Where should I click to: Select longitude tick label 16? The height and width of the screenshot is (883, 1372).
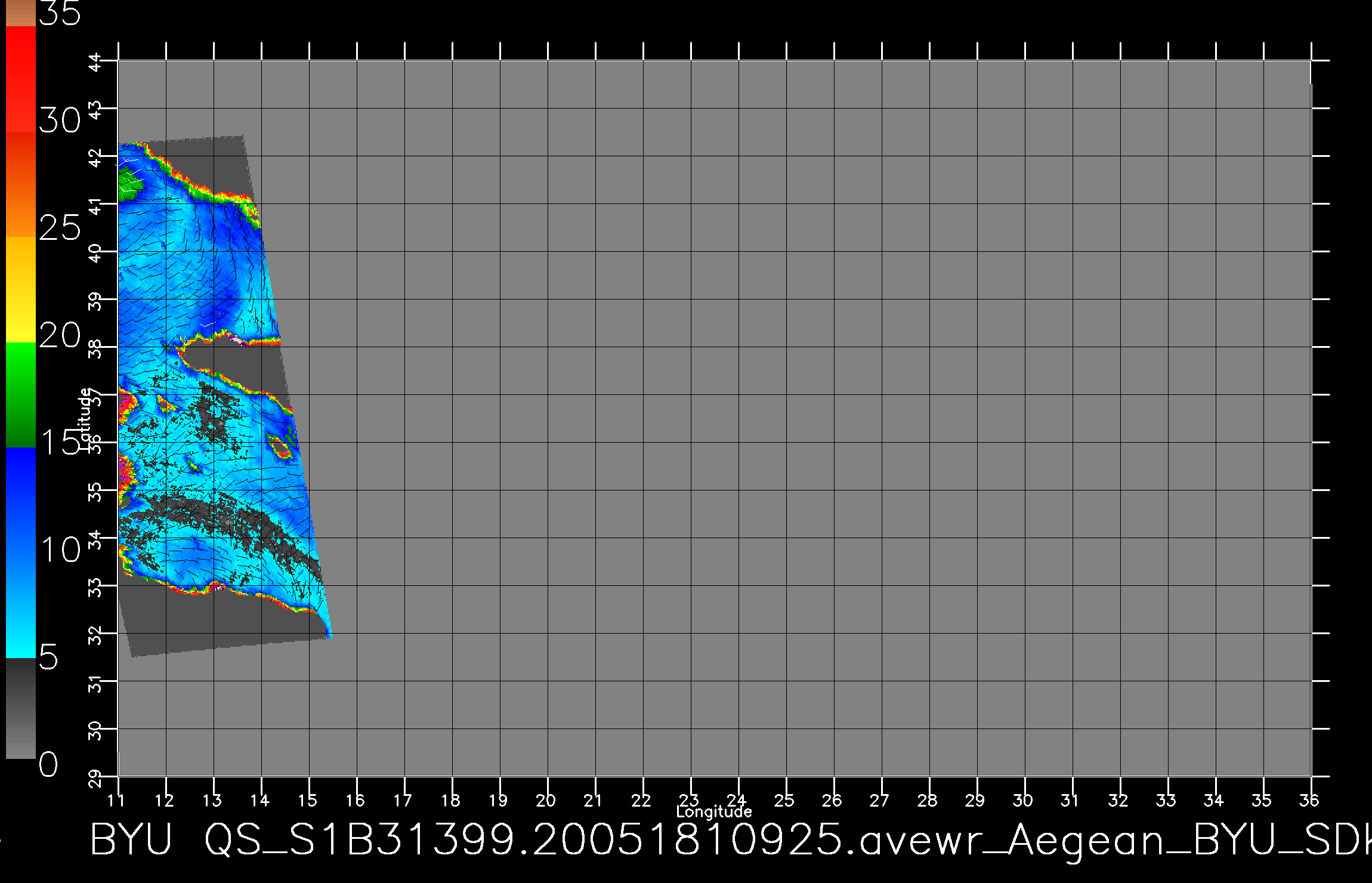pyautogui.click(x=355, y=800)
